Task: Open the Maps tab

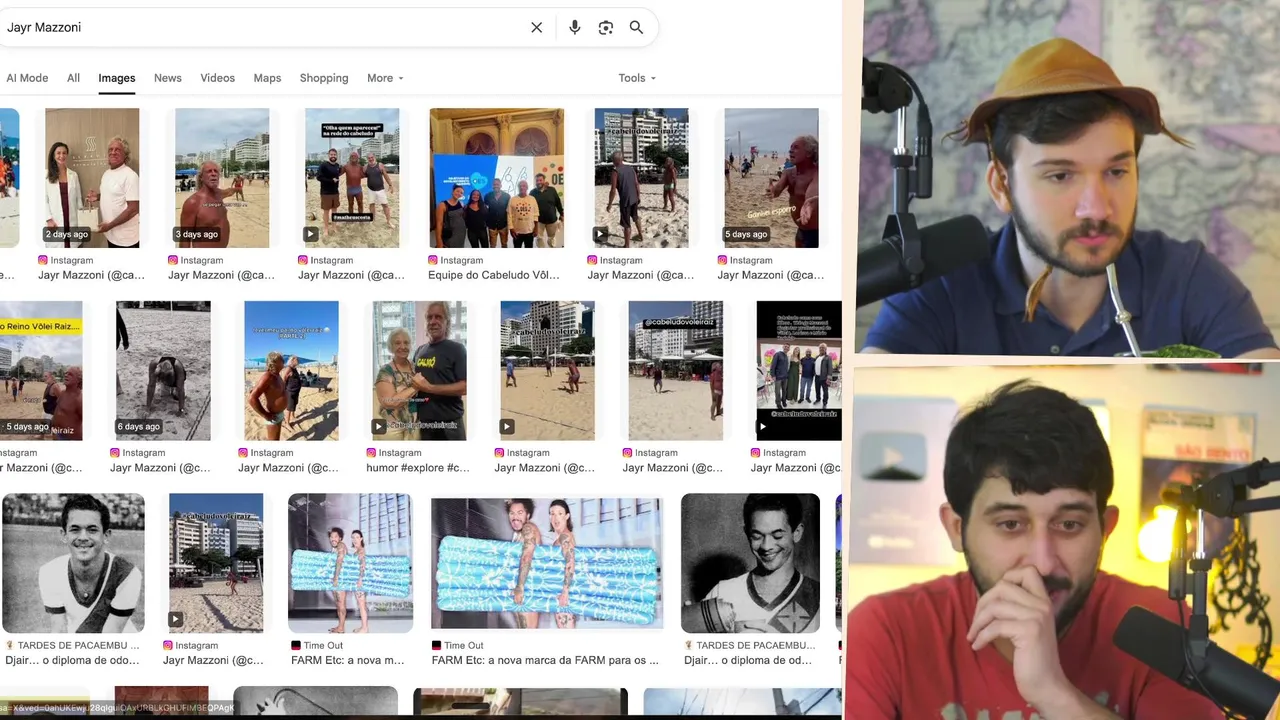Action: [x=267, y=78]
